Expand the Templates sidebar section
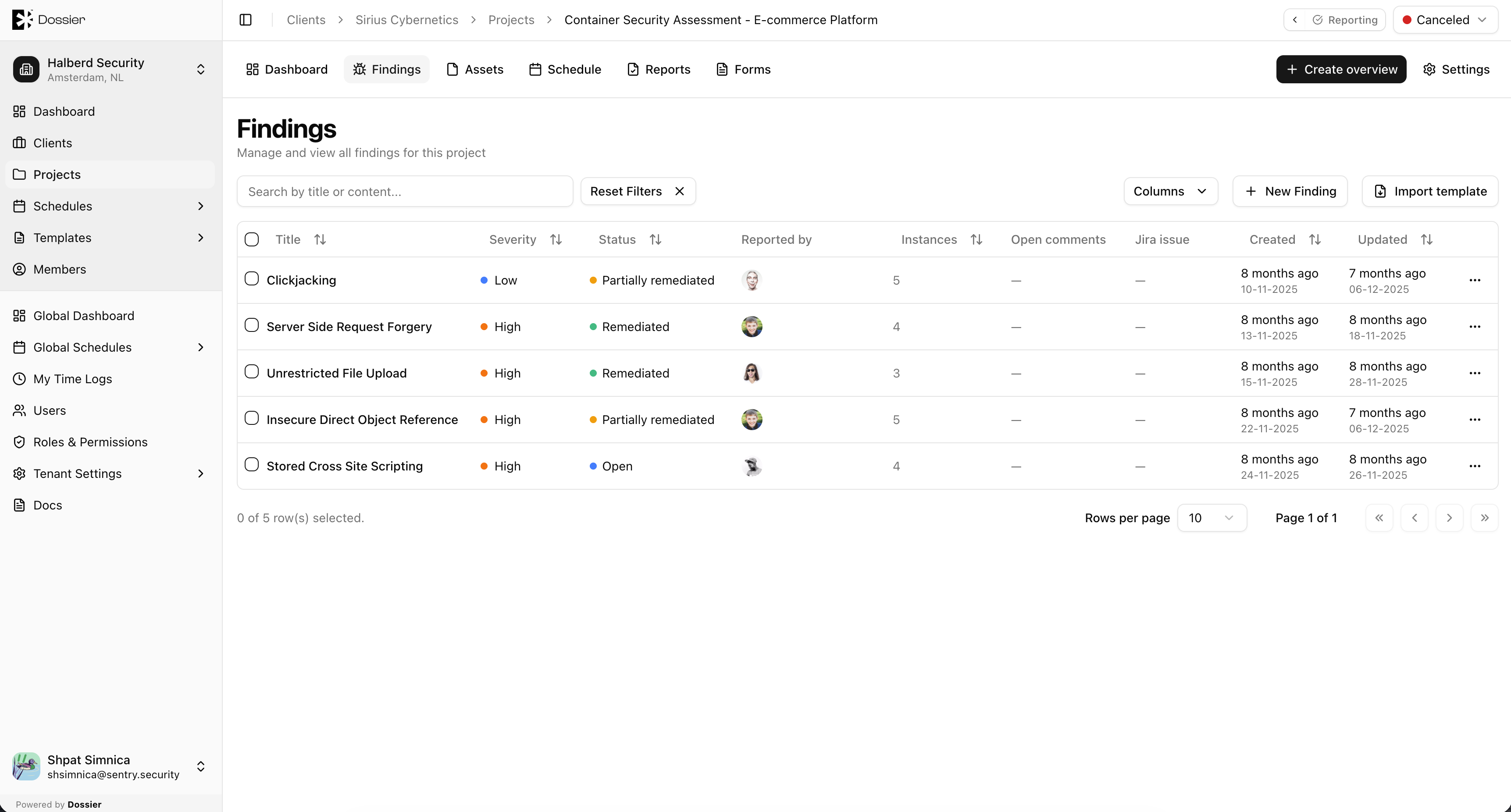1511x812 pixels. pos(201,238)
